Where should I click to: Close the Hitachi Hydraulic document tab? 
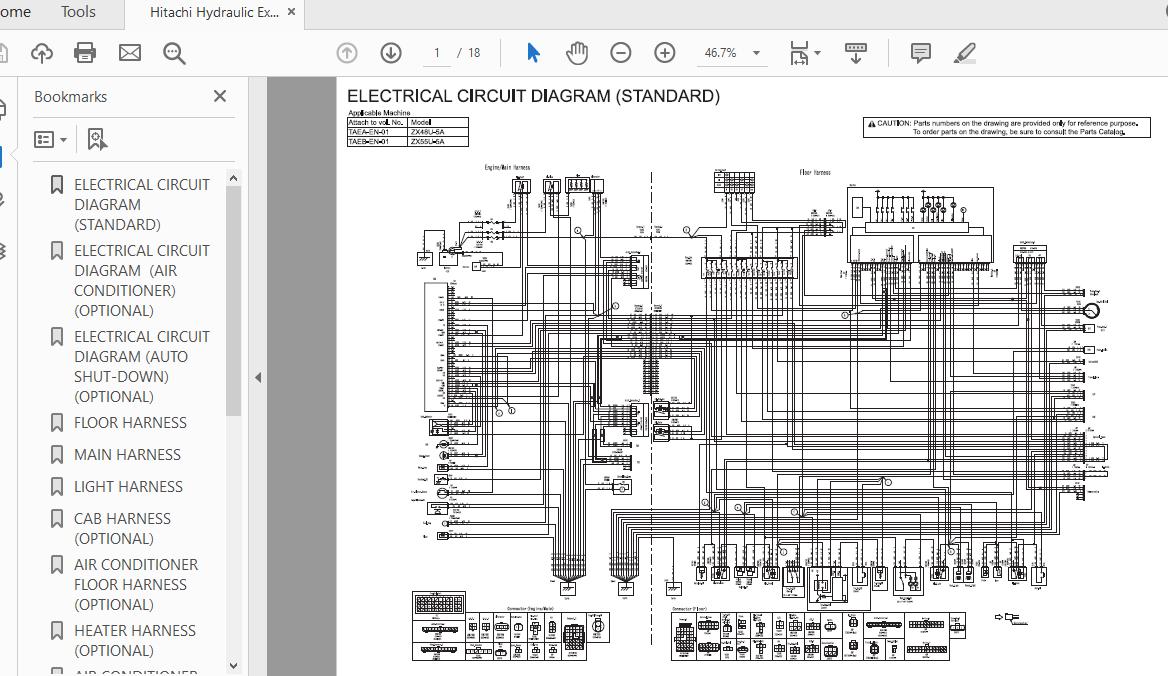coord(291,12)
